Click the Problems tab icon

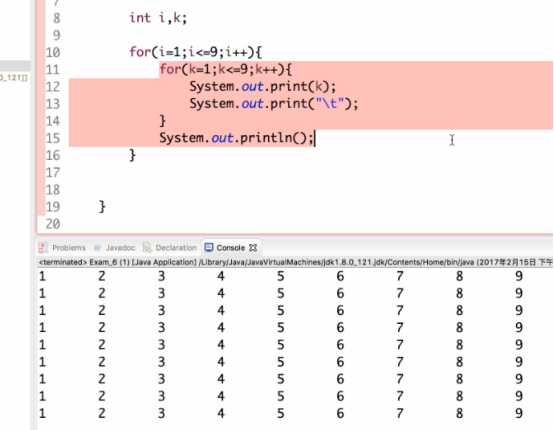[x=43, y=248]
